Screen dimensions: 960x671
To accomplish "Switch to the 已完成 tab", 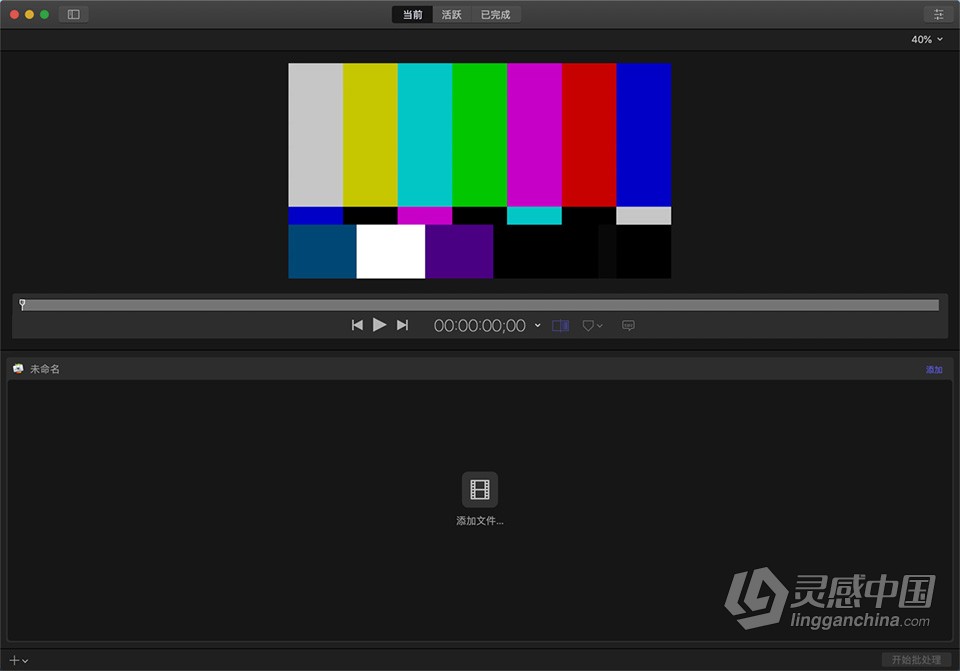I will click(495, 15).
